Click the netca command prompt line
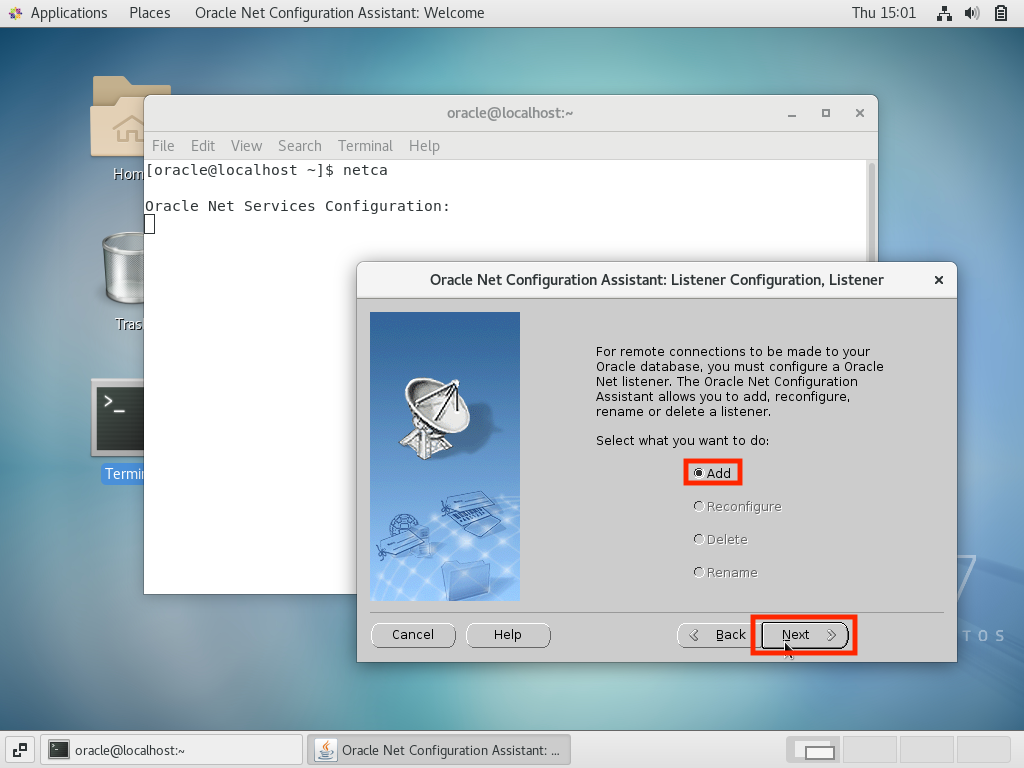 (266, 170)
